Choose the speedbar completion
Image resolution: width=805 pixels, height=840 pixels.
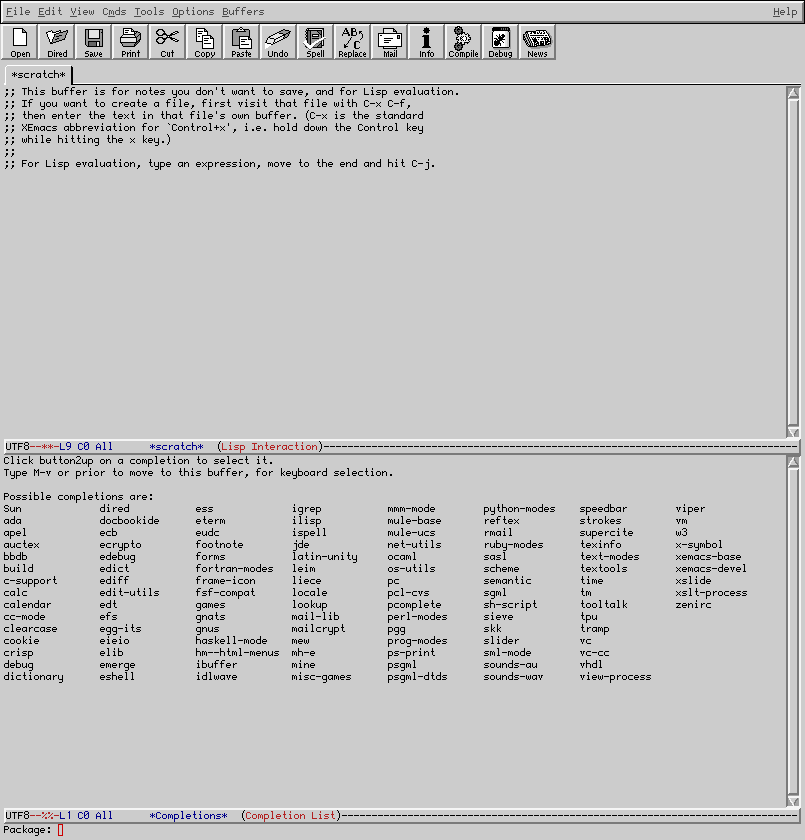pyautogui.click(x=603, y=508)
